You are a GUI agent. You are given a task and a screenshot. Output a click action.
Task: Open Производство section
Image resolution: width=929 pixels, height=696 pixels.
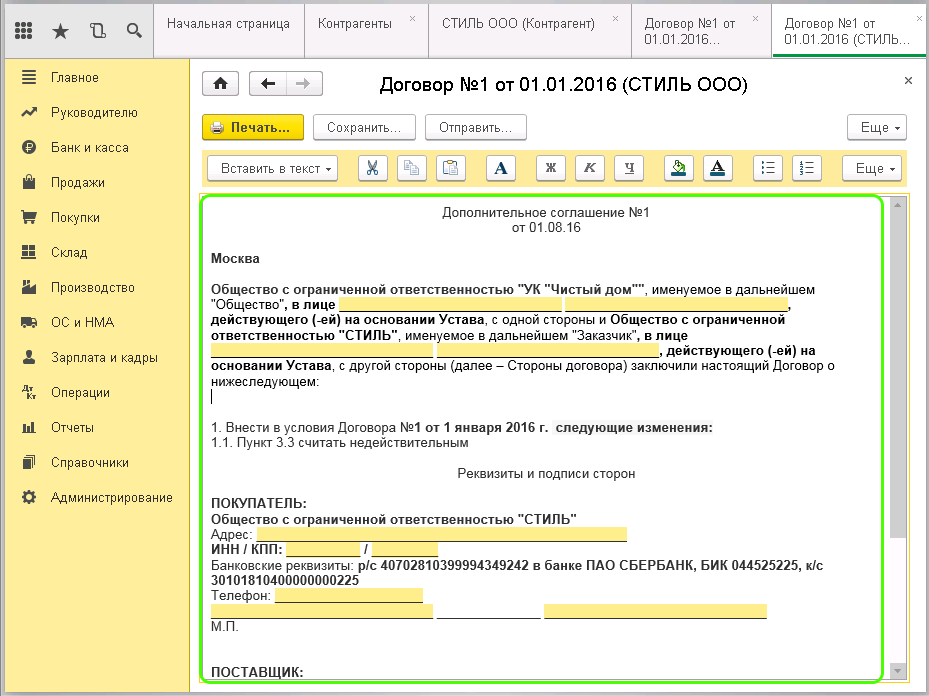92,287
